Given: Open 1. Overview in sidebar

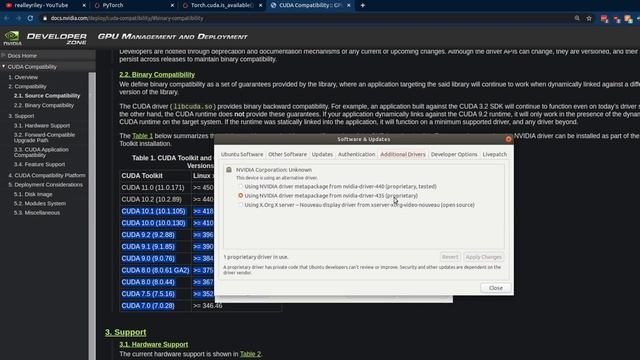Looking at the screenshot, I should pos(23,77).
